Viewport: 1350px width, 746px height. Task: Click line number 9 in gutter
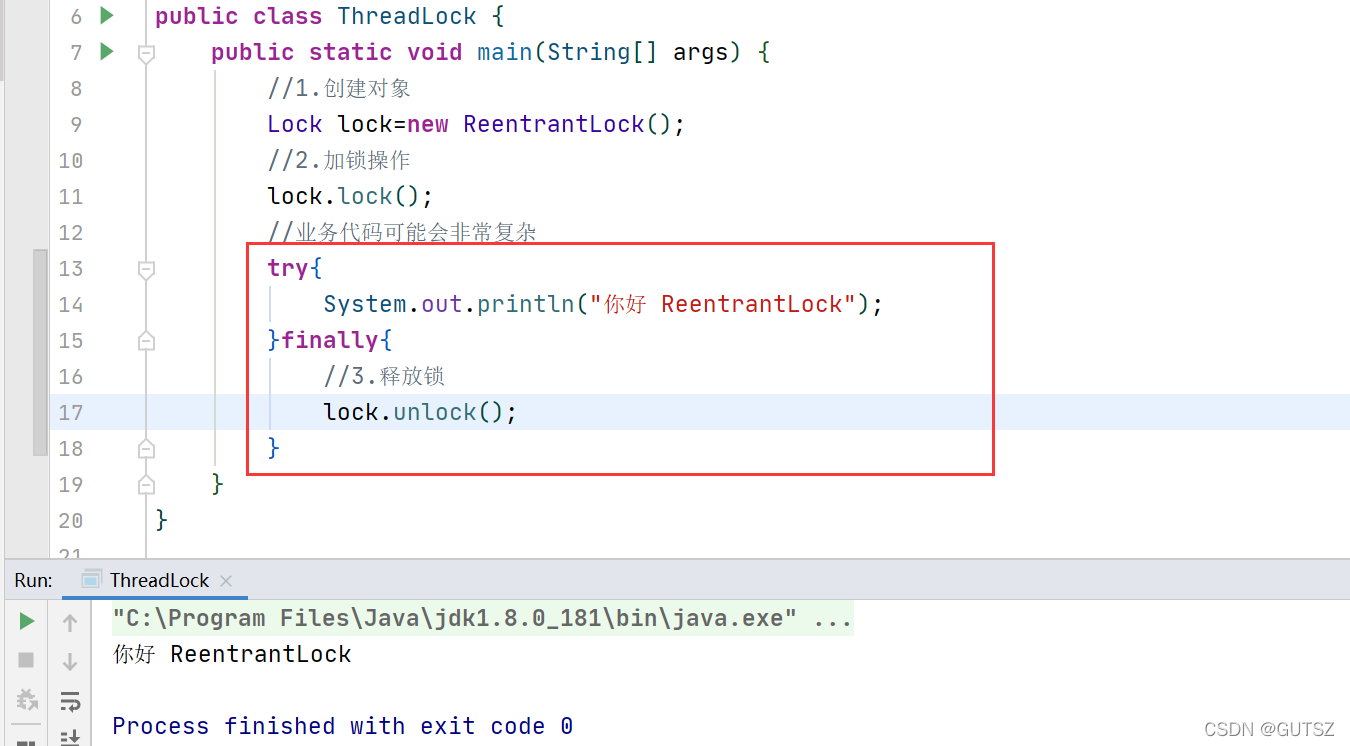tap(76, 124)
